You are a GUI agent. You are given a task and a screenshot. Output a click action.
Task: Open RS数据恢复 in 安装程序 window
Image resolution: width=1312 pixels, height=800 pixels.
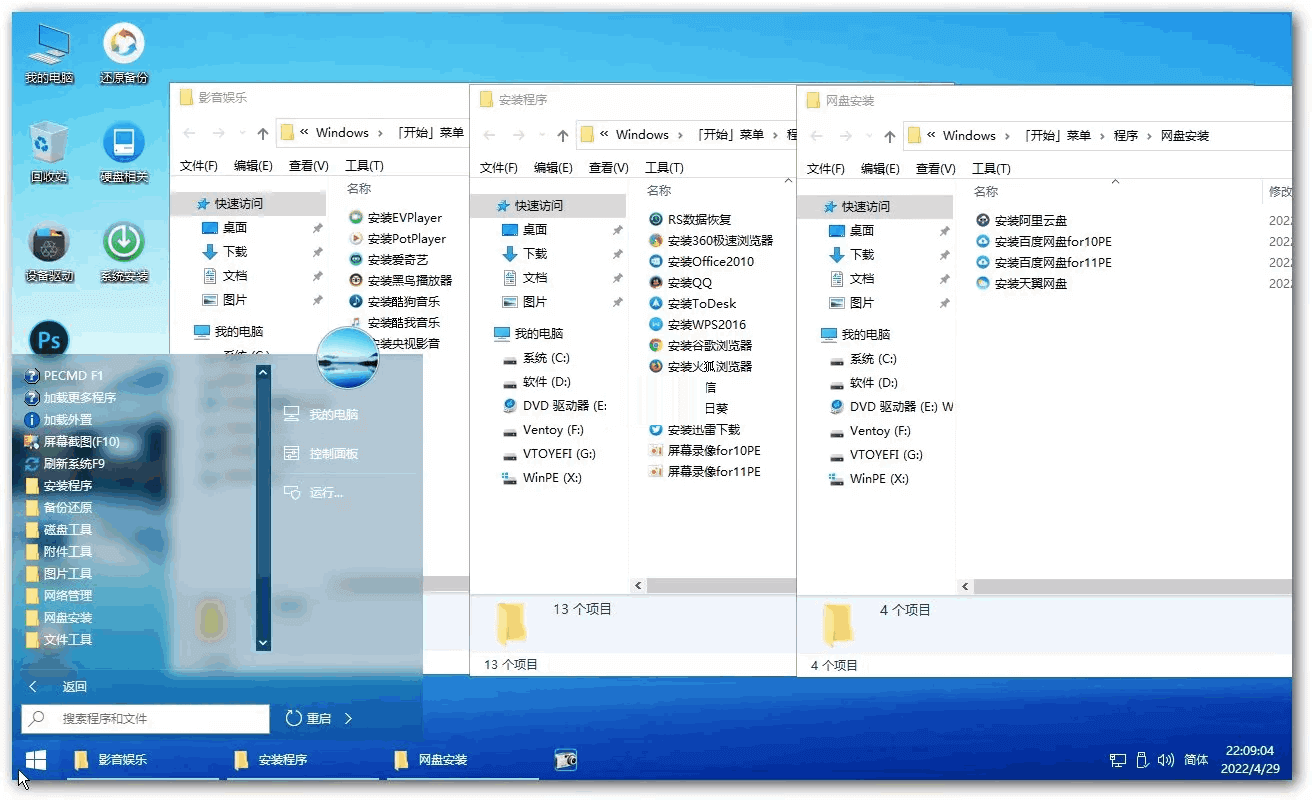point(690,219)
